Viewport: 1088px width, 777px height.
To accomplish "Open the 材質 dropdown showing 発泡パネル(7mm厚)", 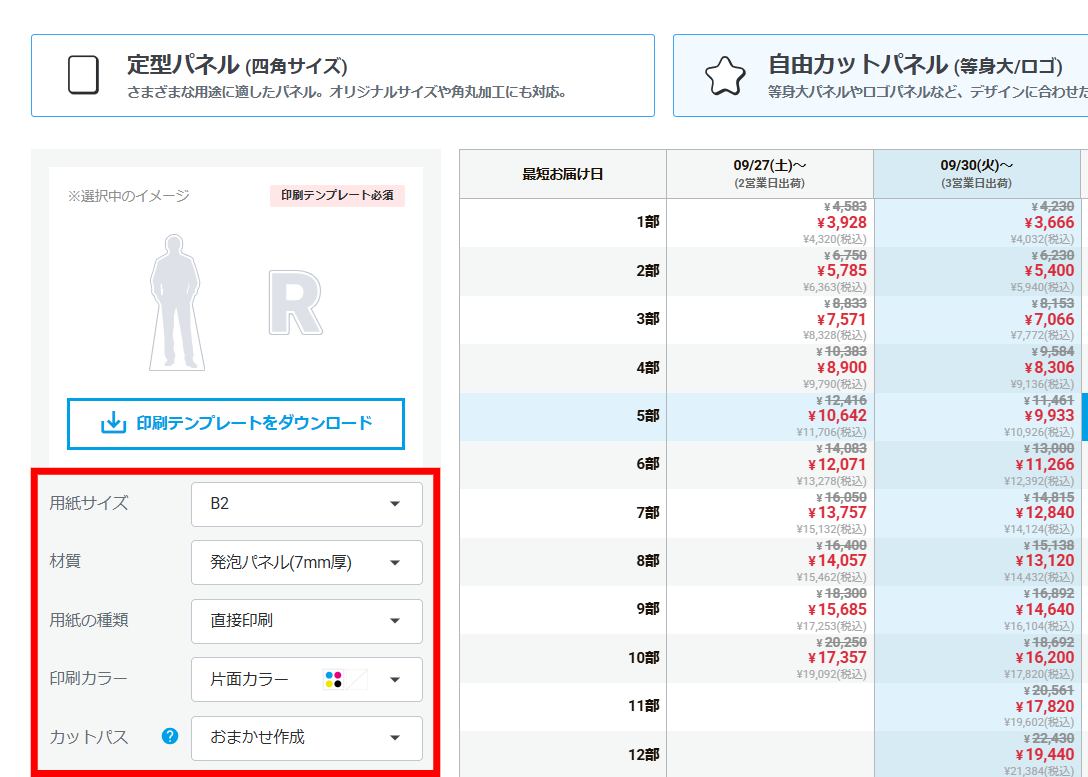I will [306, 563].
